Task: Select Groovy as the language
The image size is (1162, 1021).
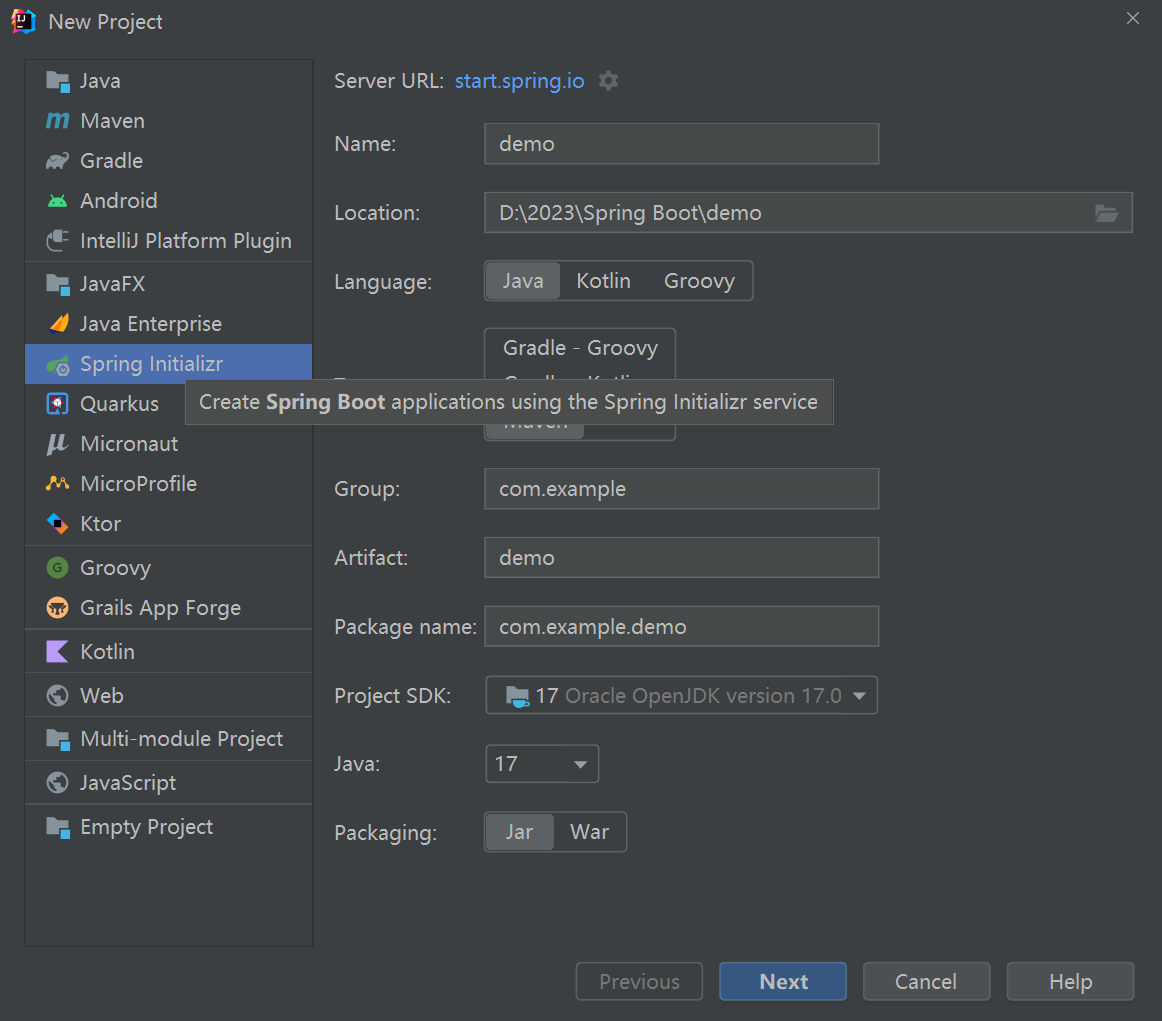Action: pyautogui.click(x=699, y=281)
